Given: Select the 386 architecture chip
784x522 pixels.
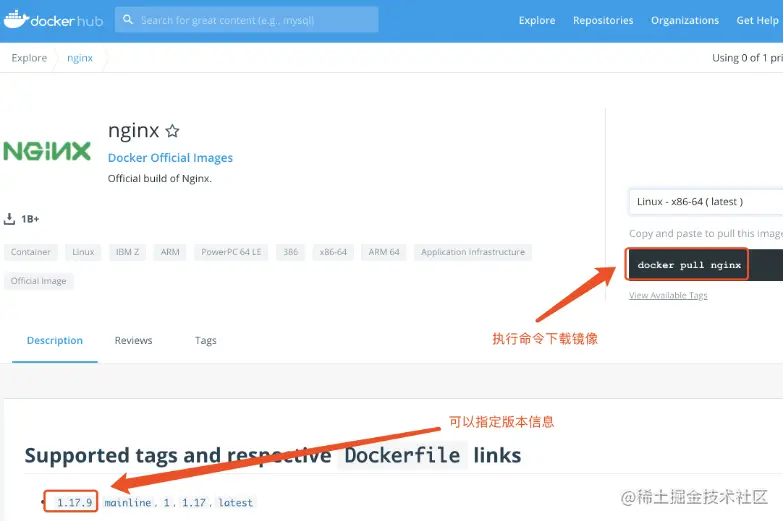Looking at the screenshot, I should coord(290,252).
